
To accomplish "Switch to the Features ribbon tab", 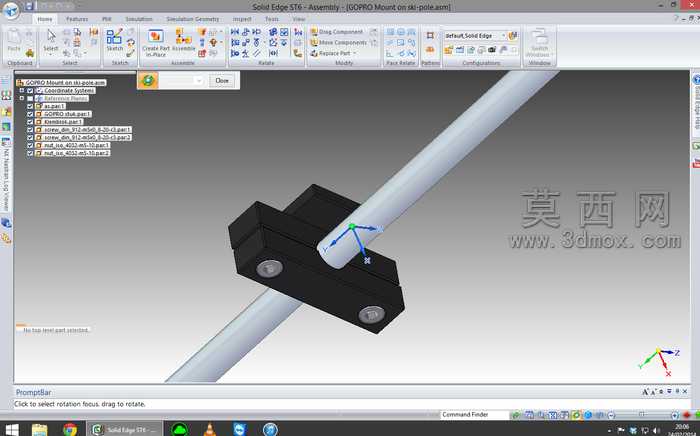I will tap(77, 19).
